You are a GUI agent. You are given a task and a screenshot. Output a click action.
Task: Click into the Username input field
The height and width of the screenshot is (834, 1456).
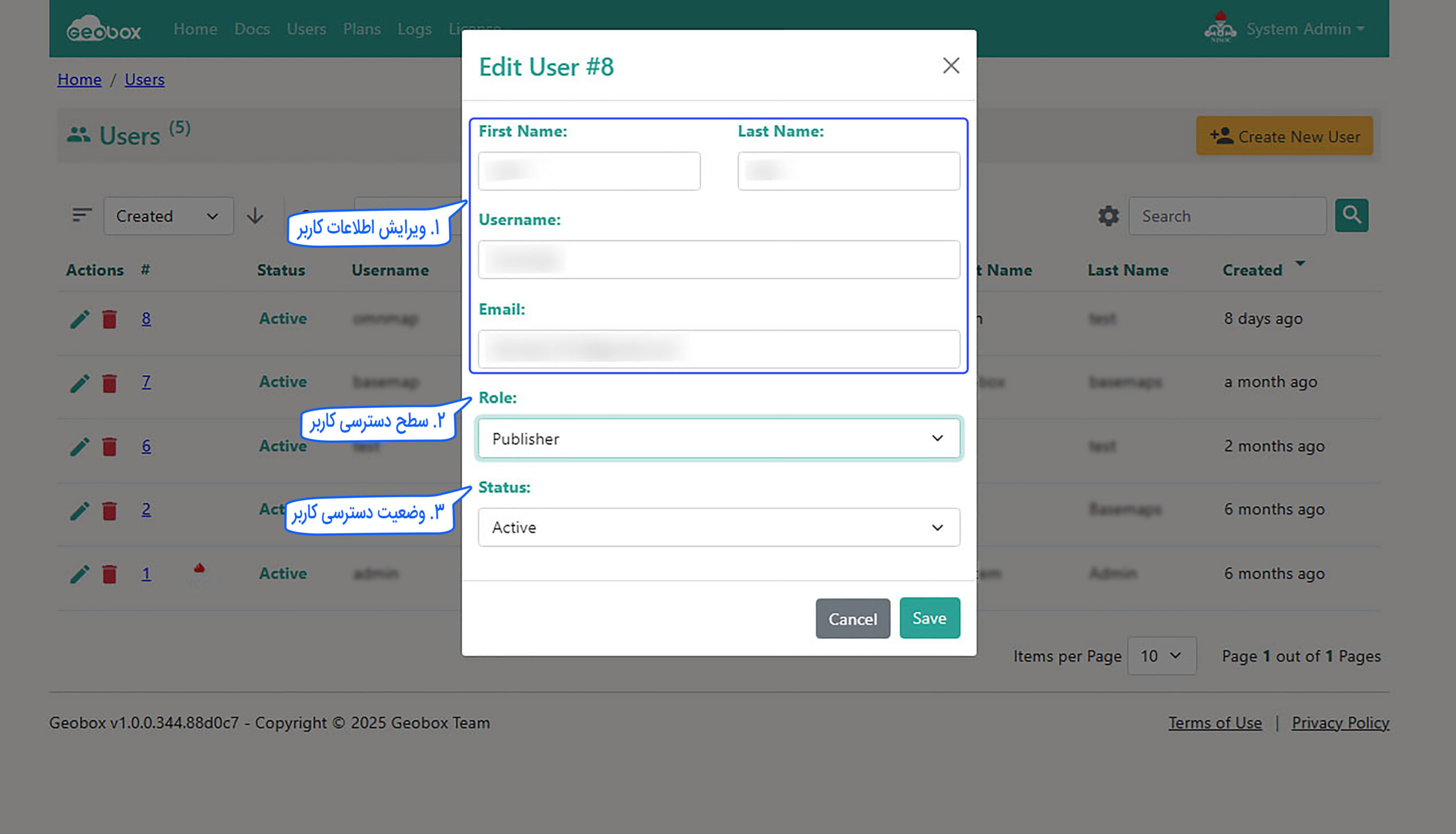(718, 260)
